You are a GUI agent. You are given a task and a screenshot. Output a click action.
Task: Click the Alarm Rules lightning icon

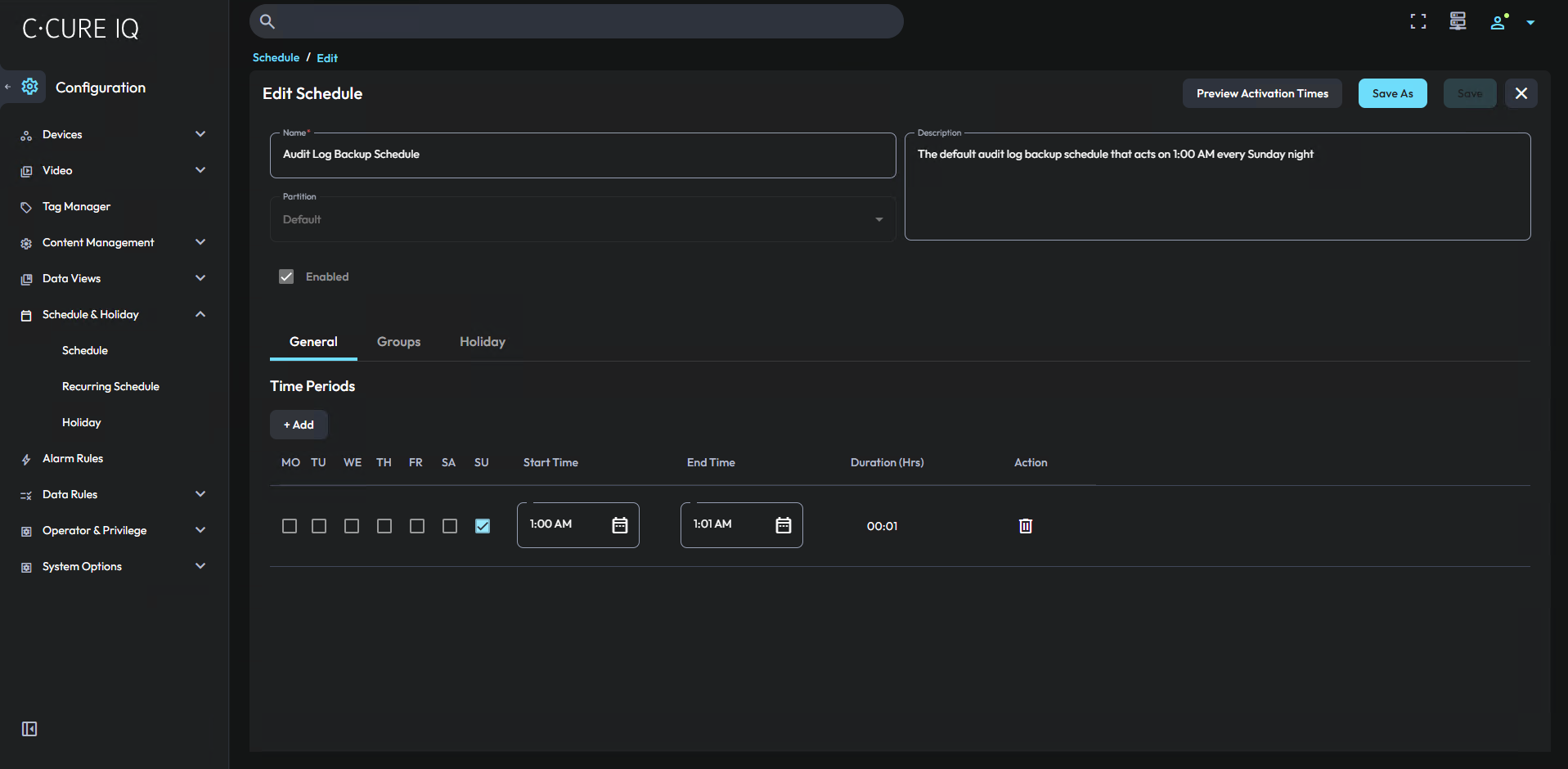tap(27, 458)
